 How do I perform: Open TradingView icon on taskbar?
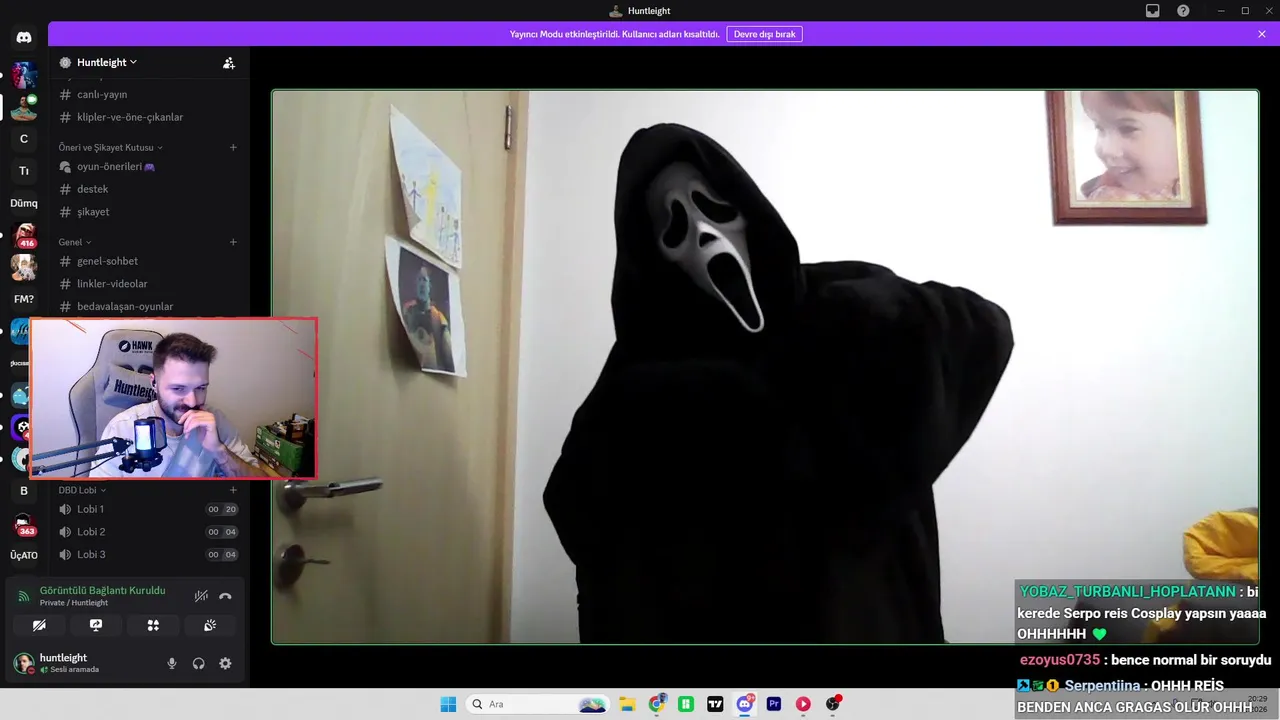715,704
